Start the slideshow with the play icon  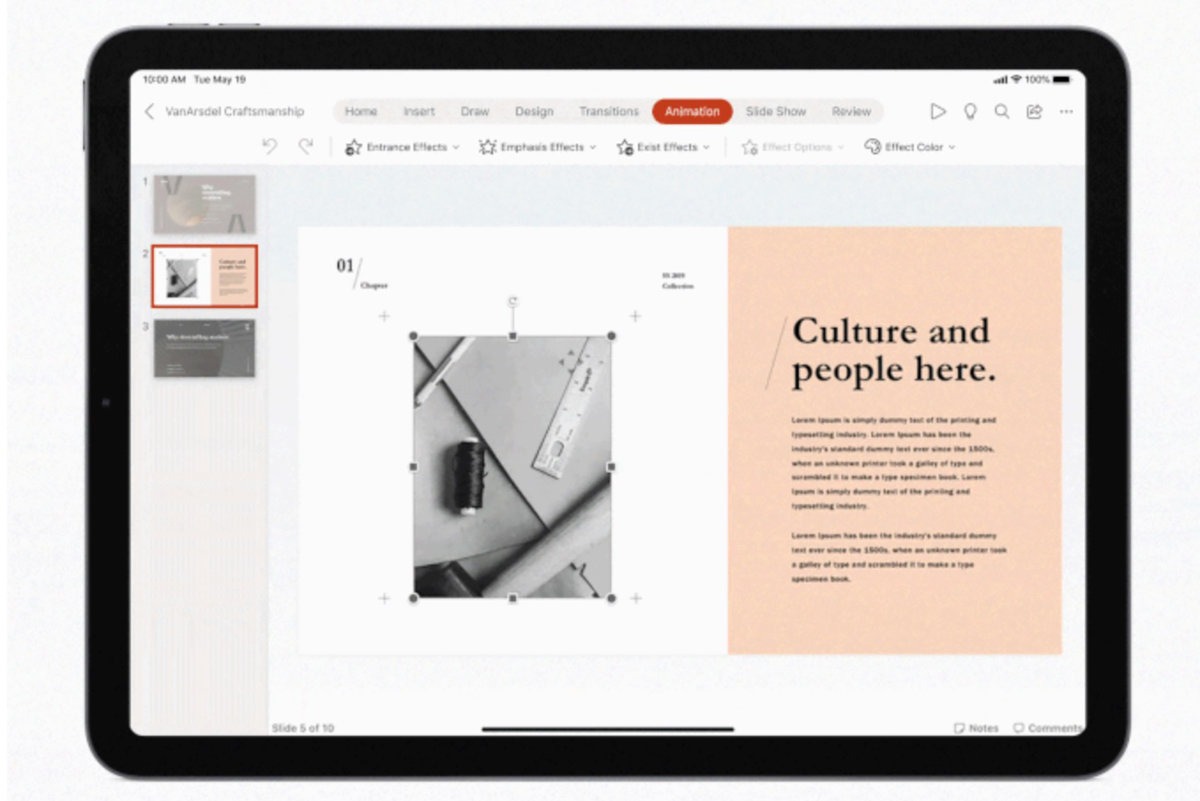pyautogui.click(x=938, y=112)
